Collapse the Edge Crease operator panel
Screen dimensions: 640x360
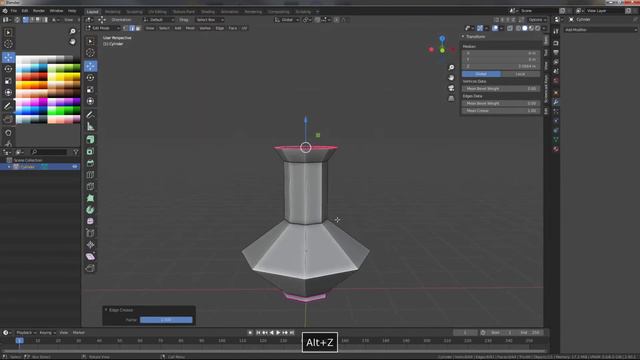pos(106,310)
